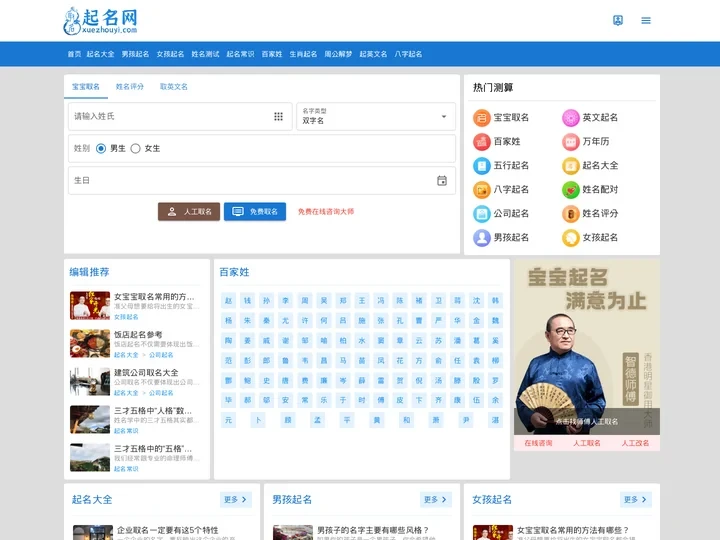Click the 万年历 calendar icon

click(x=571, y=141)
